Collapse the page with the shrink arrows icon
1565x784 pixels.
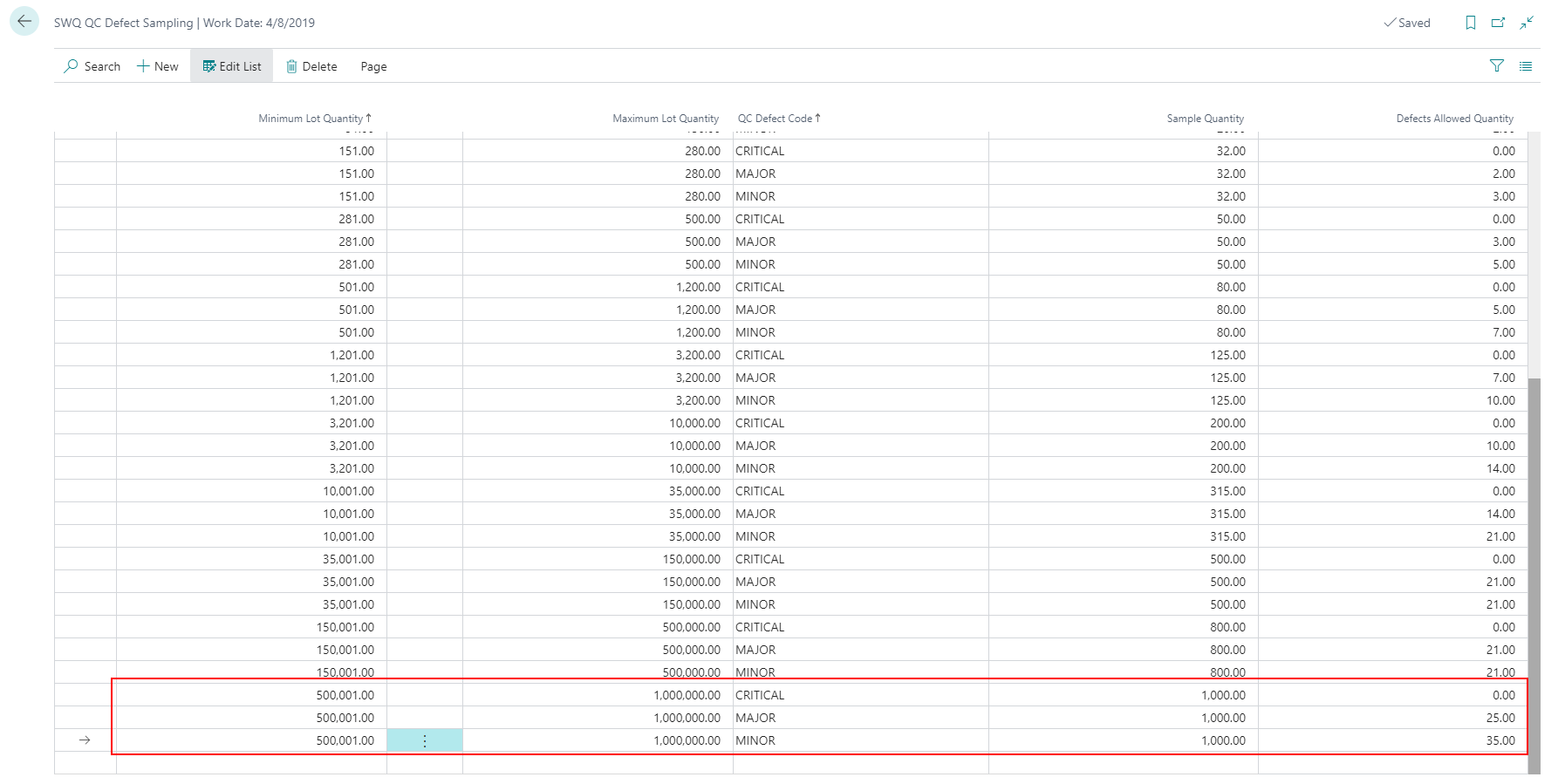[x=1527, y=23]
